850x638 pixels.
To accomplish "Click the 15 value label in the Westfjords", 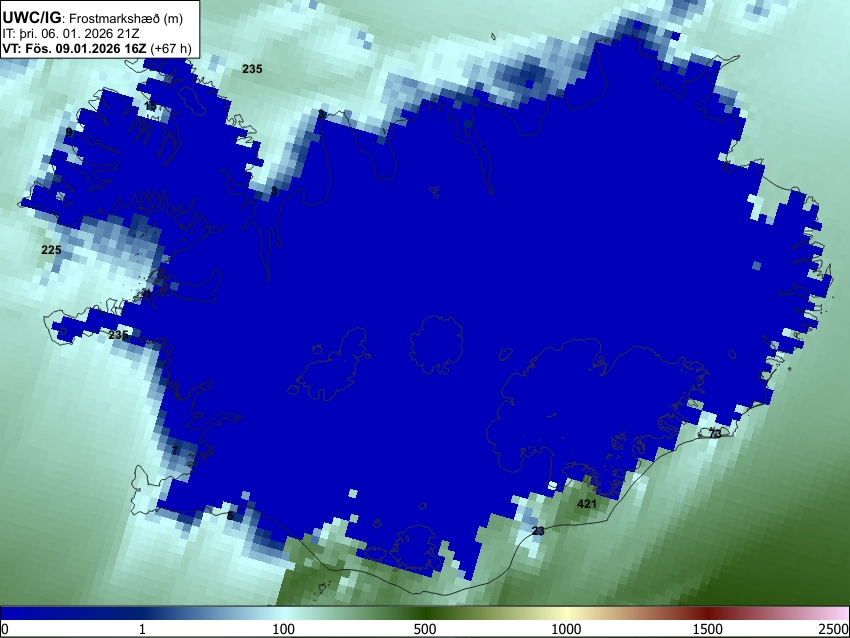I will click(150, 106).
